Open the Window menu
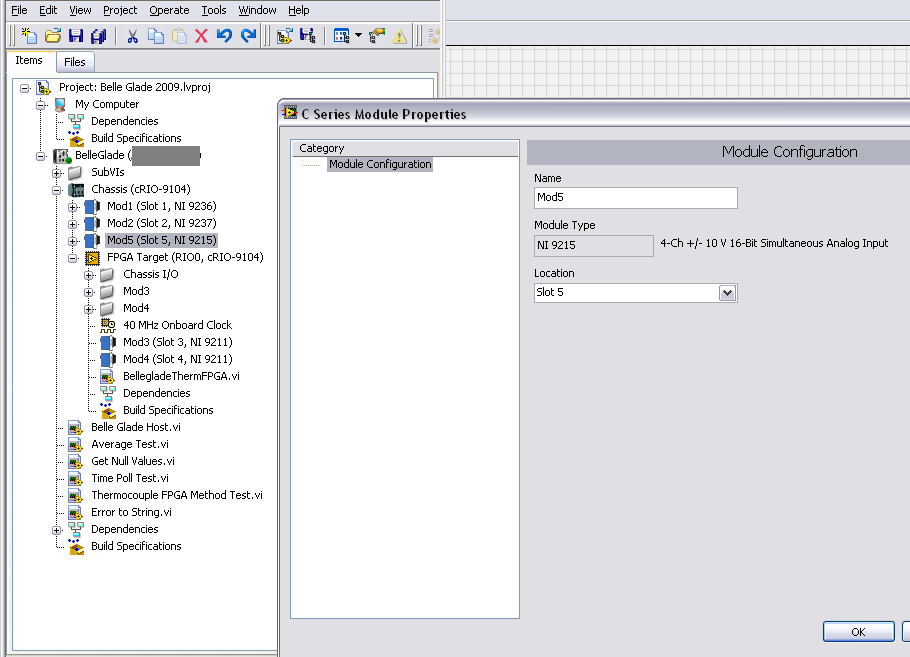This screenshot has height=657, width=910. coord(257,10)
